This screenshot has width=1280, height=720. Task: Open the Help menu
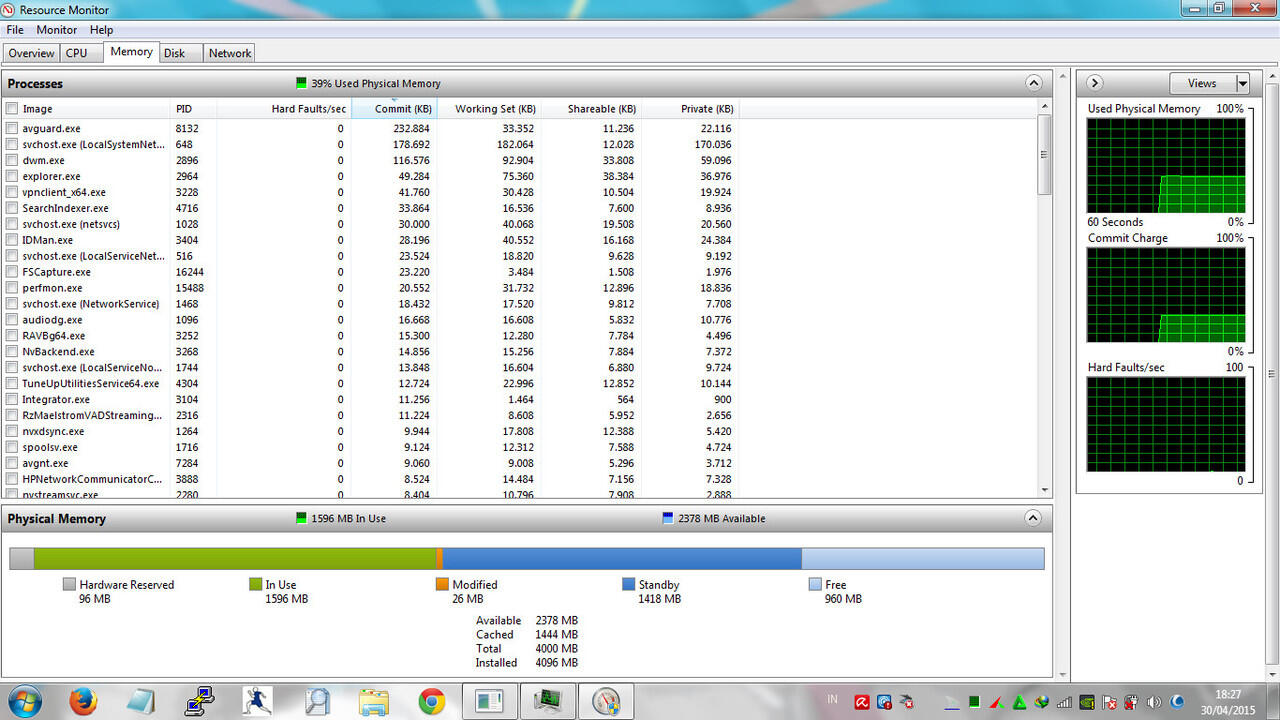tap(101, 30)
